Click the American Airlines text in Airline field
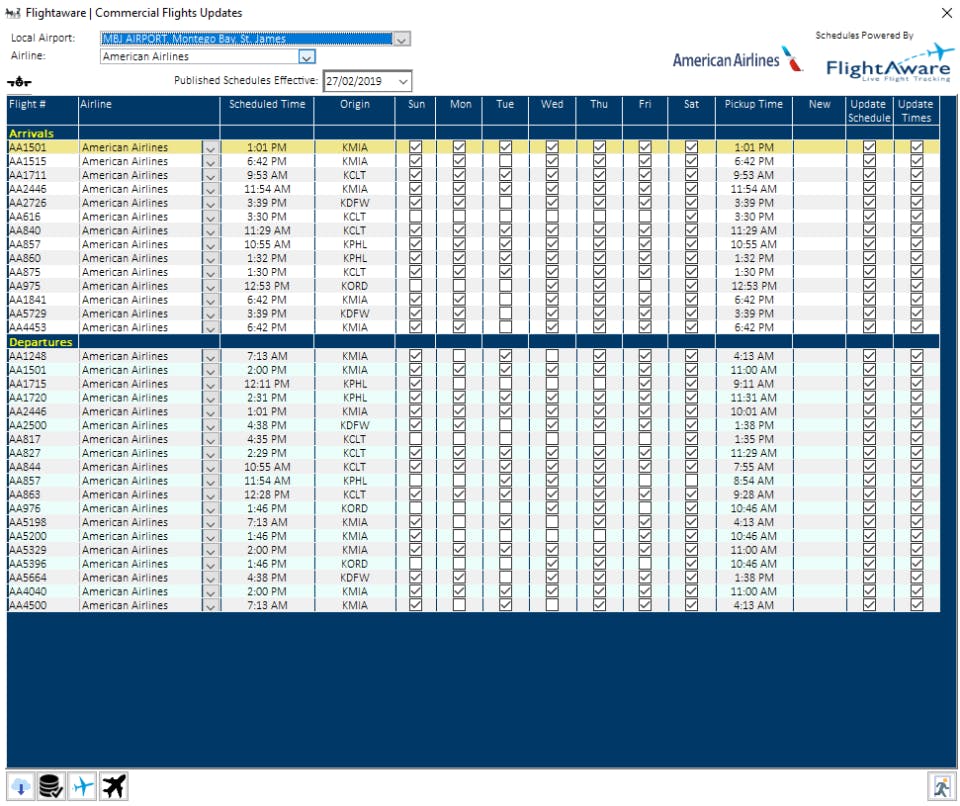Screen dimensions: 960x806 (x=146, y=57)
